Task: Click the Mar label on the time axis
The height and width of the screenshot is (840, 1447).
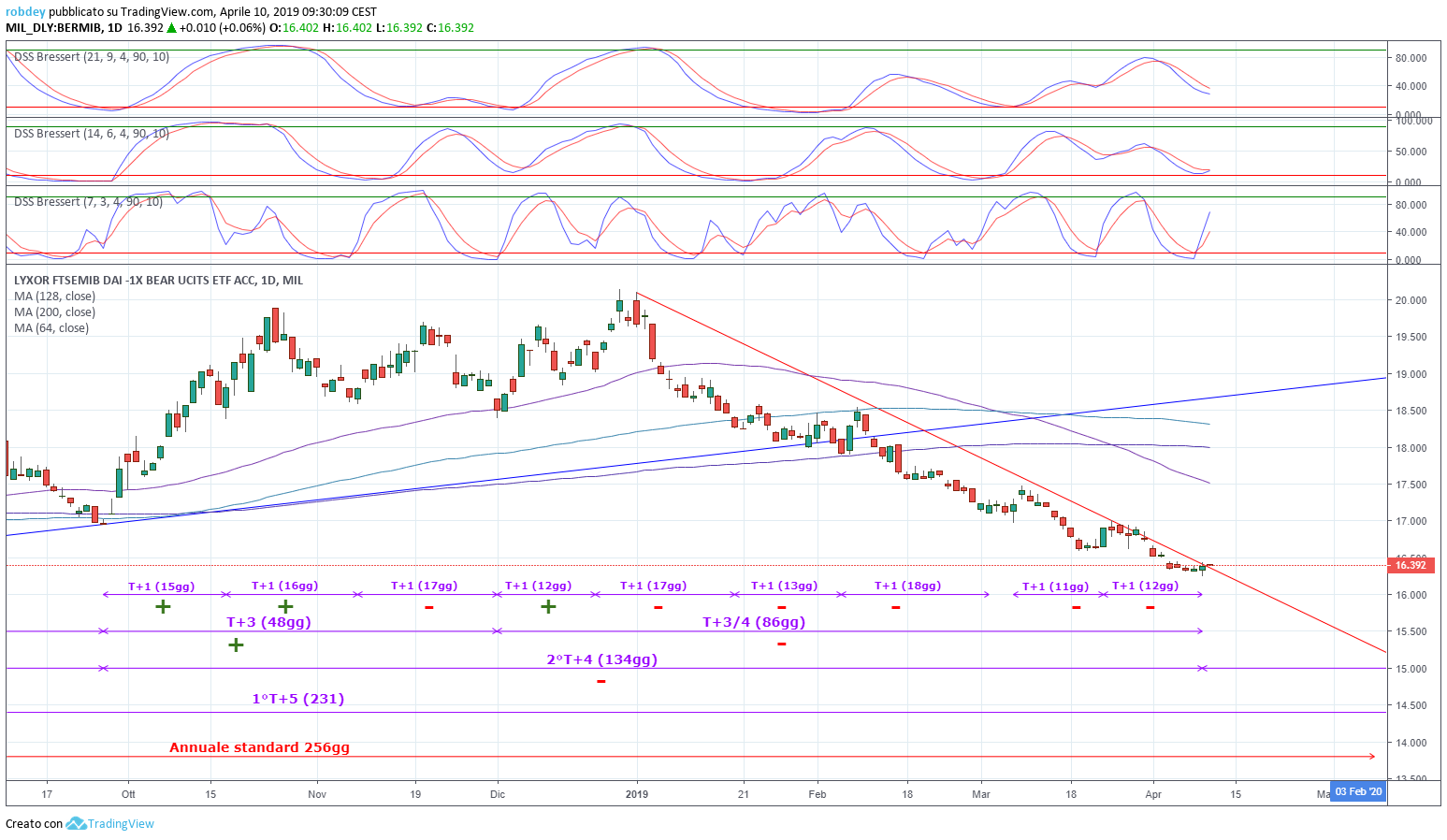Action: (x=981, y=794)
